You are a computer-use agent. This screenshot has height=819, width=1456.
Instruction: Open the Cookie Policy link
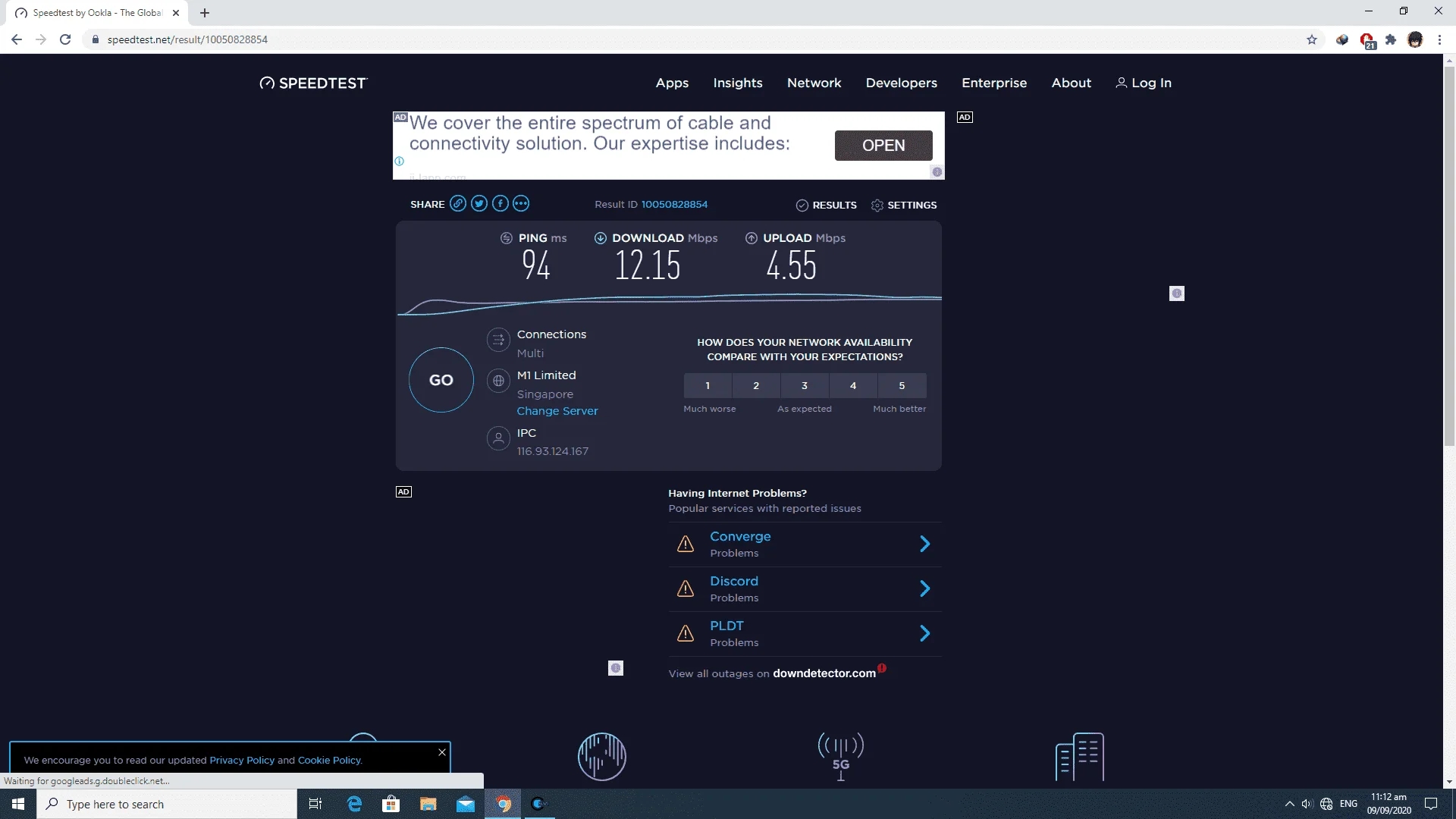pos(329,760)
